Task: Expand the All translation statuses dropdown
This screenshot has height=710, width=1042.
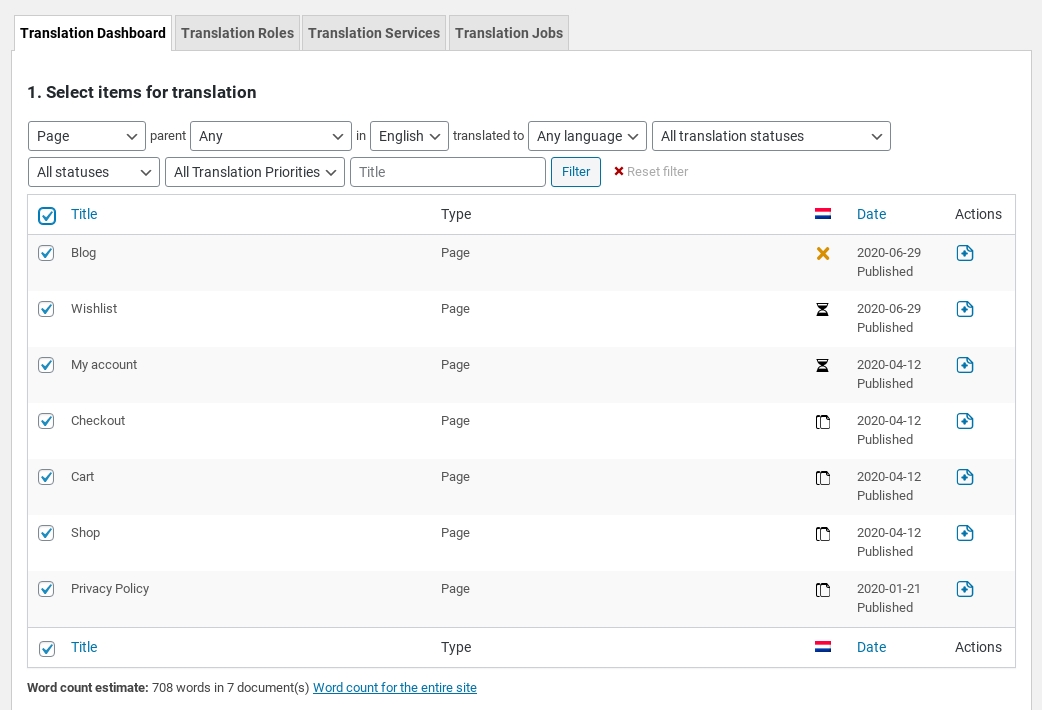Action: pyautogui.click(x=770, y=136)
